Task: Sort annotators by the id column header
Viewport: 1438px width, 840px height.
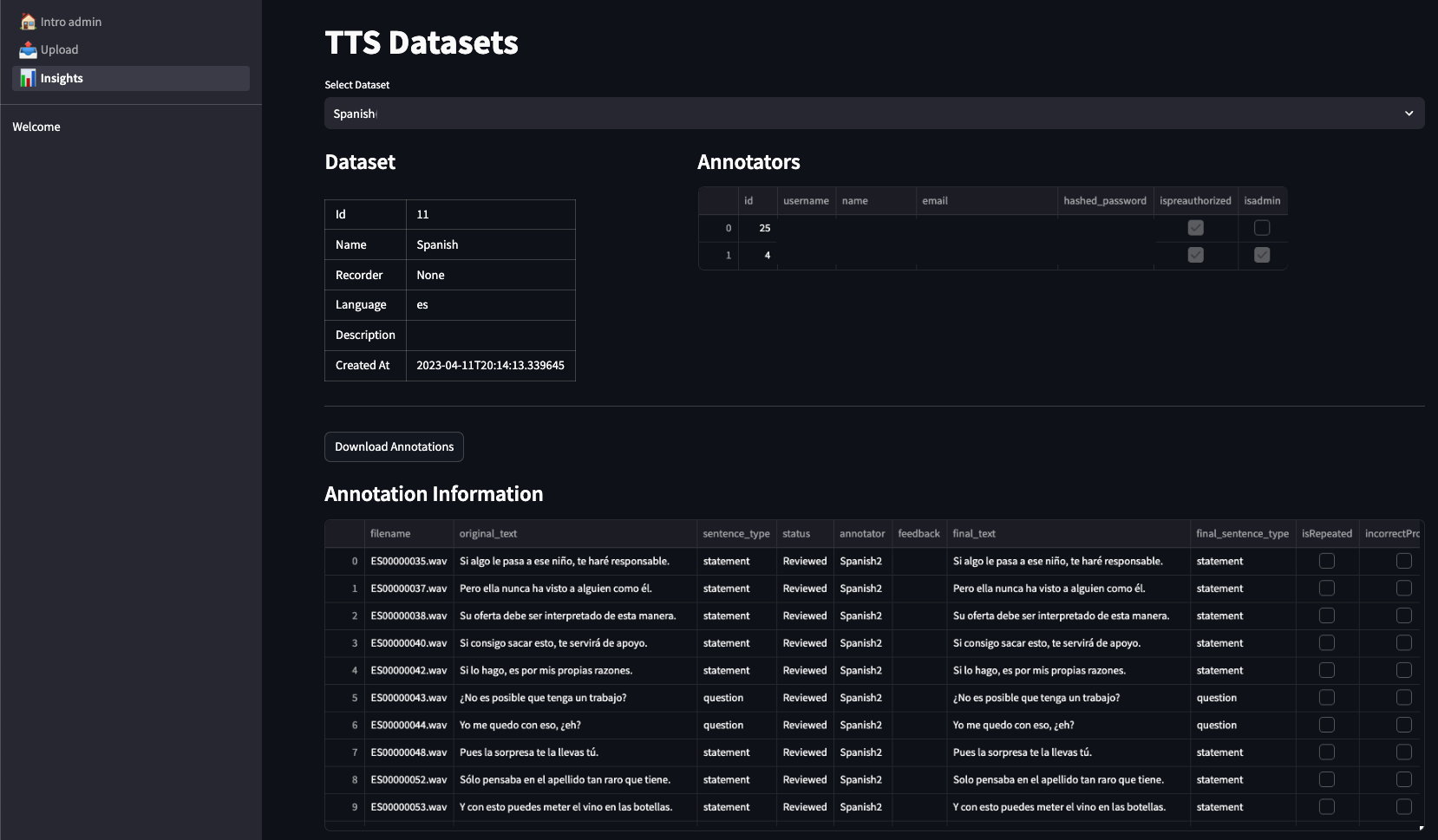Action: [x=757, y=200]
